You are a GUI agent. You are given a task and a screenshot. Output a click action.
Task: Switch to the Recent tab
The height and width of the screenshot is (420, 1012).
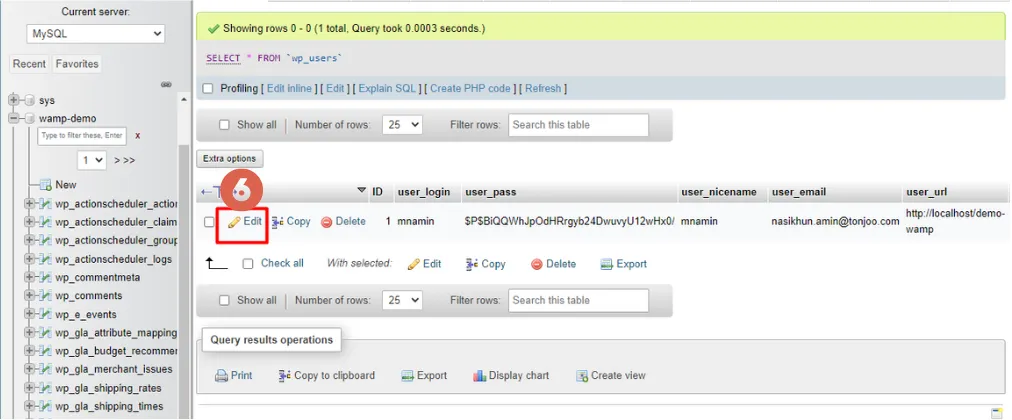coord(30,64)
